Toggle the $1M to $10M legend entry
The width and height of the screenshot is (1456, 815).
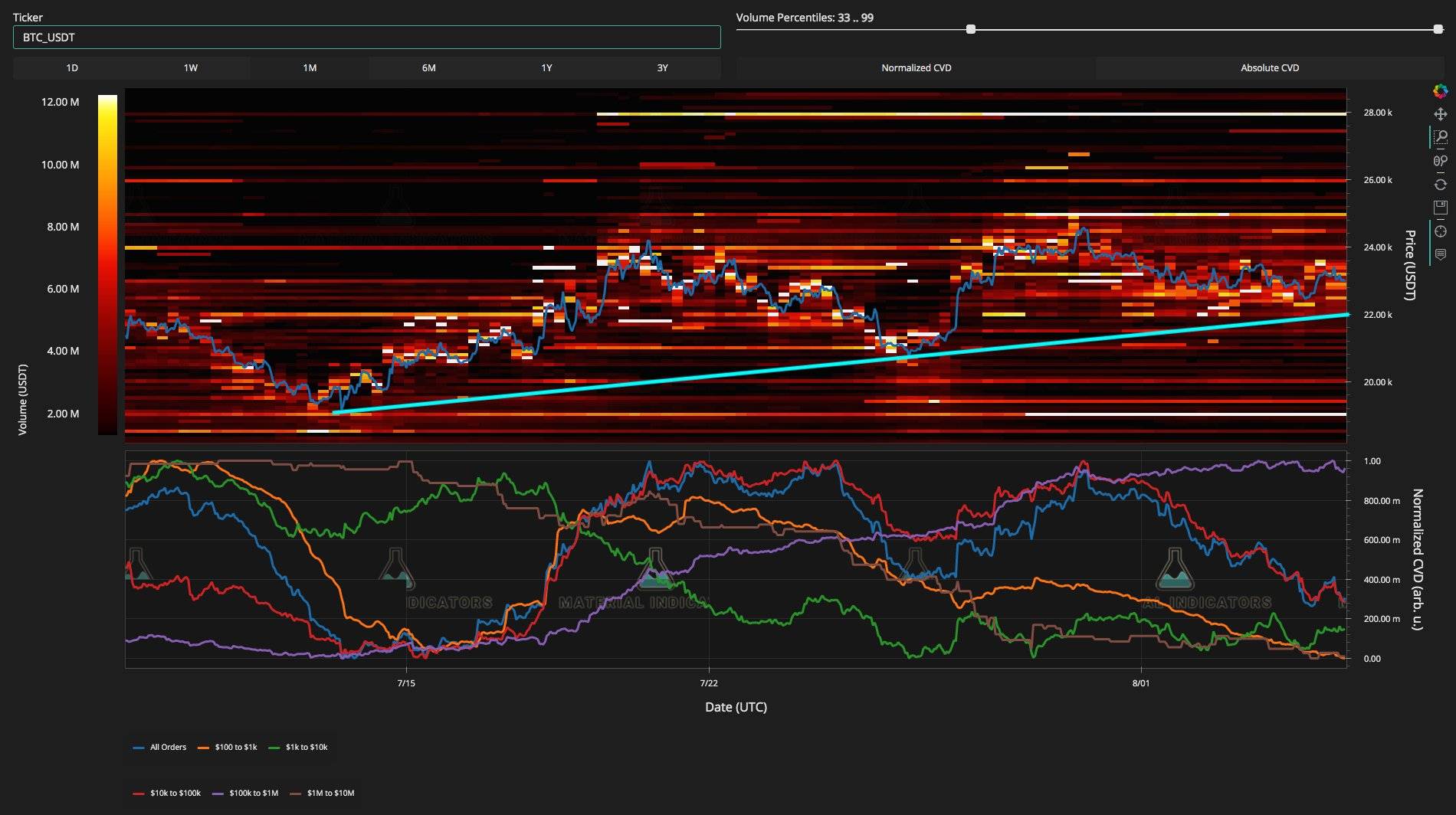[x=323, y=793]
